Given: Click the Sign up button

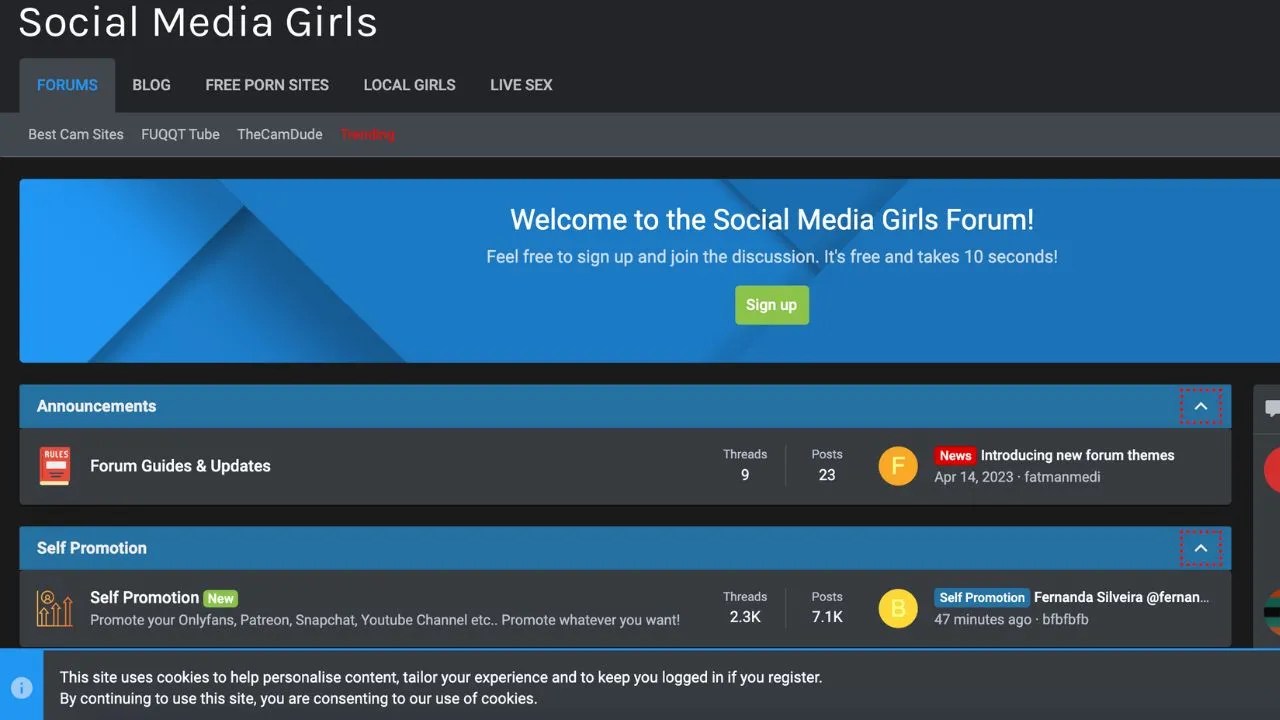Looking at the screenshot, I should click(771, 305).
